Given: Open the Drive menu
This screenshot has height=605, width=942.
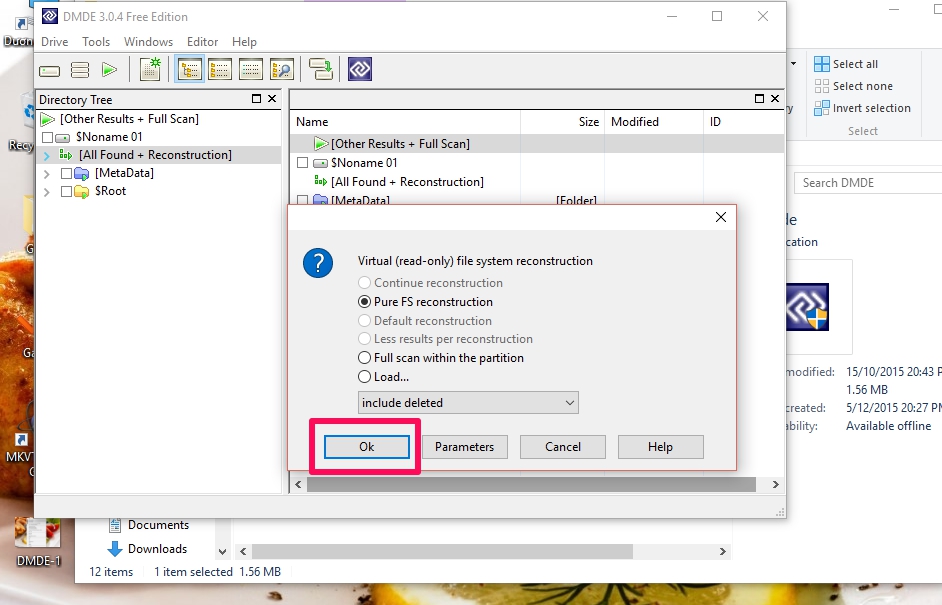Looking at the screenshot, I should (x=55, y=41).
